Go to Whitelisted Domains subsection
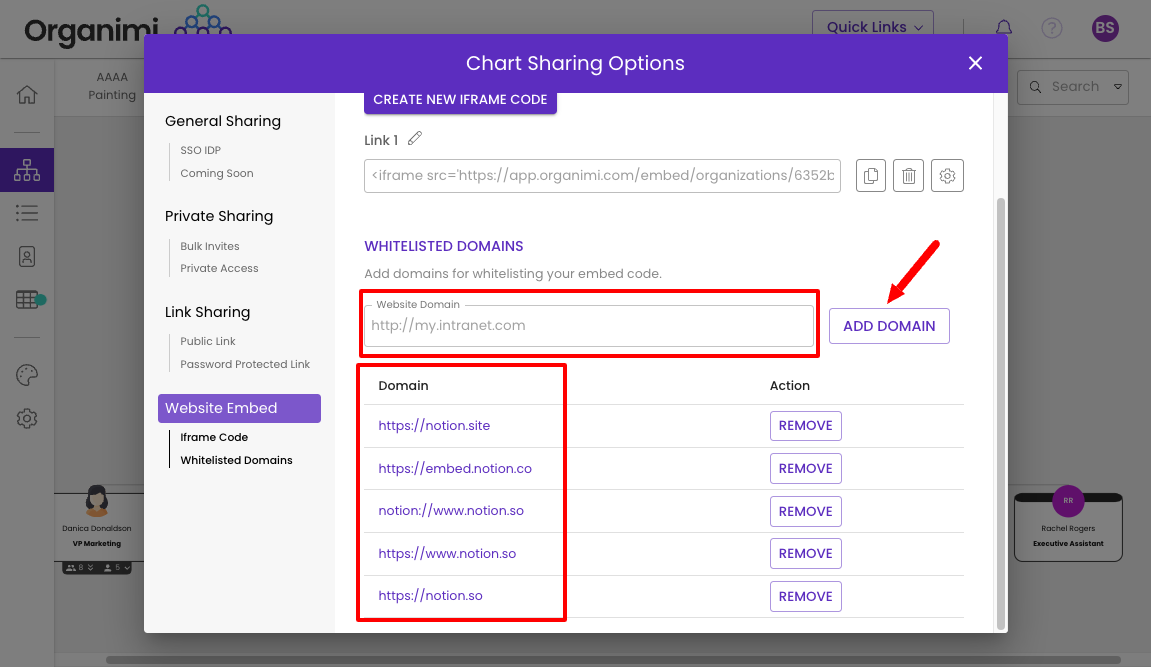The width and height of the screenshot is (1151, 667). click(x=236, y=460)
